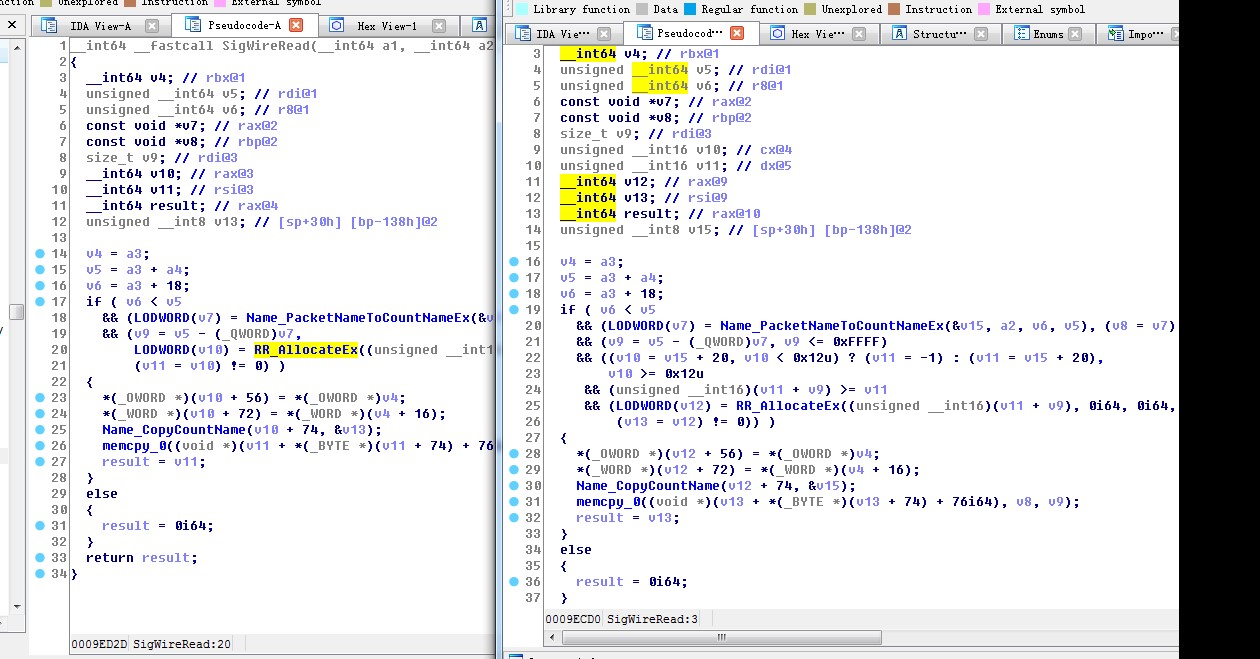Open the Imports tab in right window
Viewport: 1260px width, 659px height.
pos(1140,34)
